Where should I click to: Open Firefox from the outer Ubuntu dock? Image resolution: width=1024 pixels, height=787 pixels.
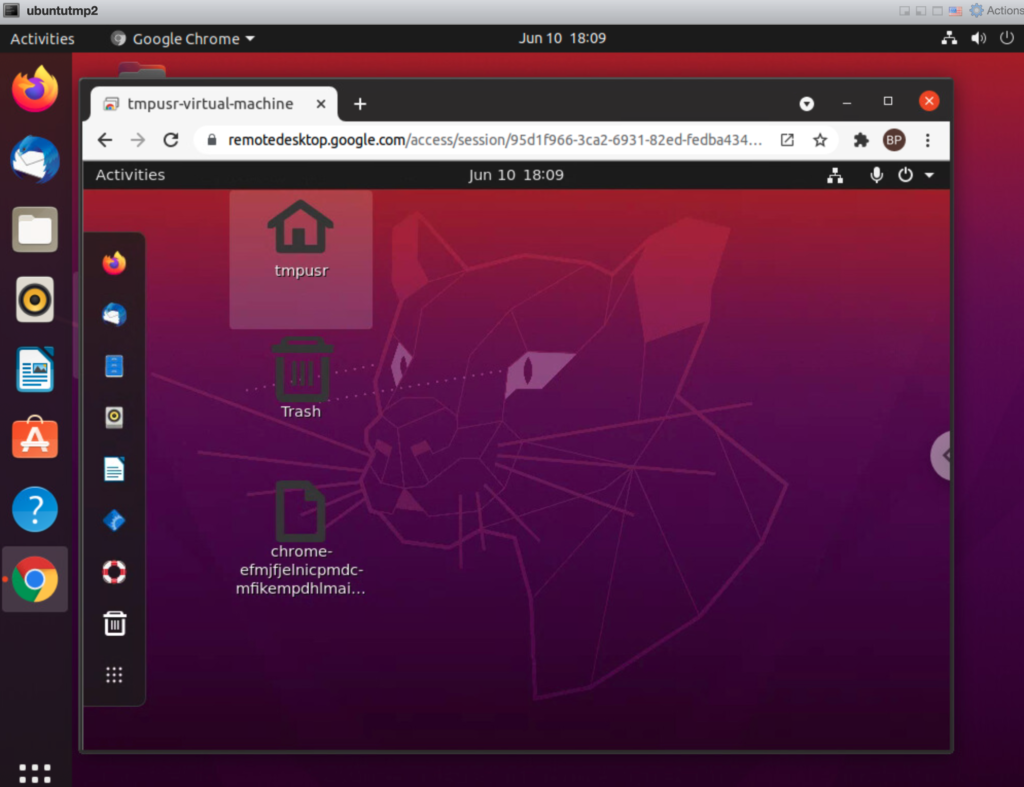[x=35, y=89]
